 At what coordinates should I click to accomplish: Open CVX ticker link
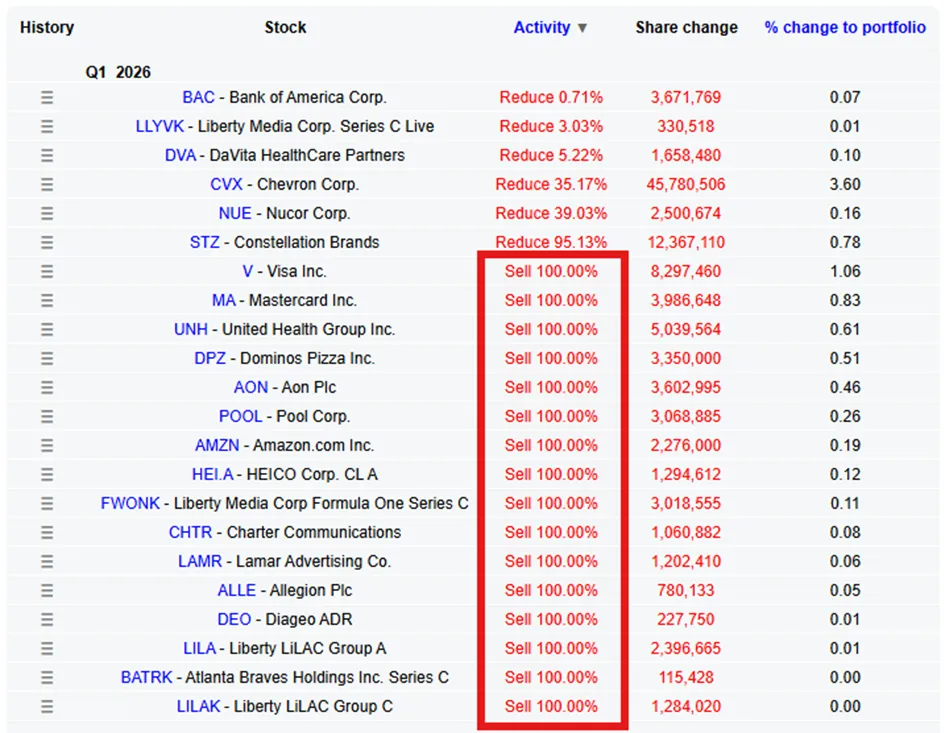[x=226, y=184]
